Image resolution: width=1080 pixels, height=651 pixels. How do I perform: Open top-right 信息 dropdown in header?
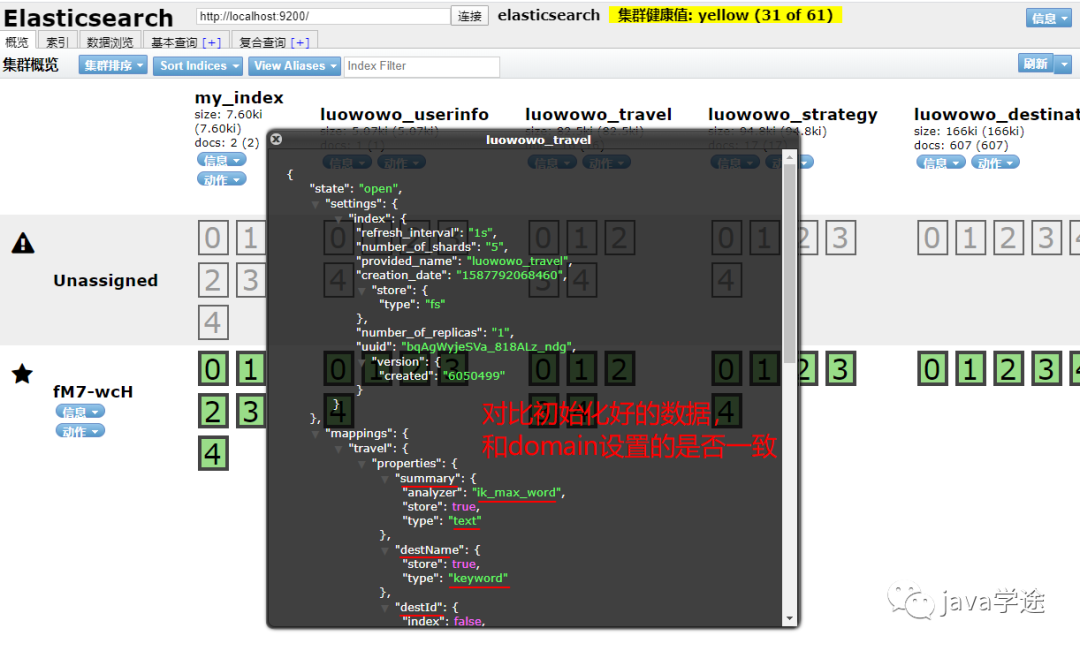point(1049,18)
